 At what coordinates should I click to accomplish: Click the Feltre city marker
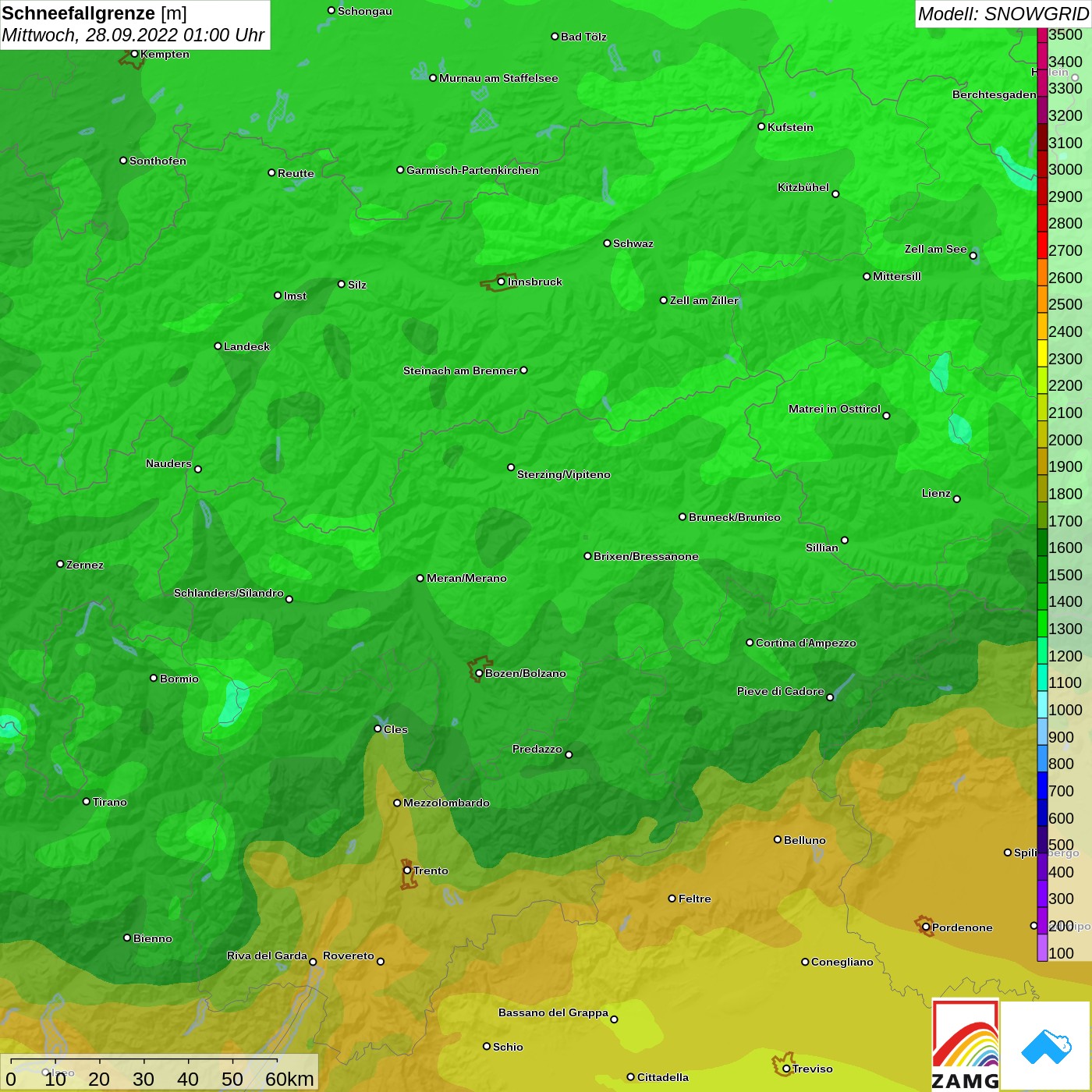coord(672,899)
